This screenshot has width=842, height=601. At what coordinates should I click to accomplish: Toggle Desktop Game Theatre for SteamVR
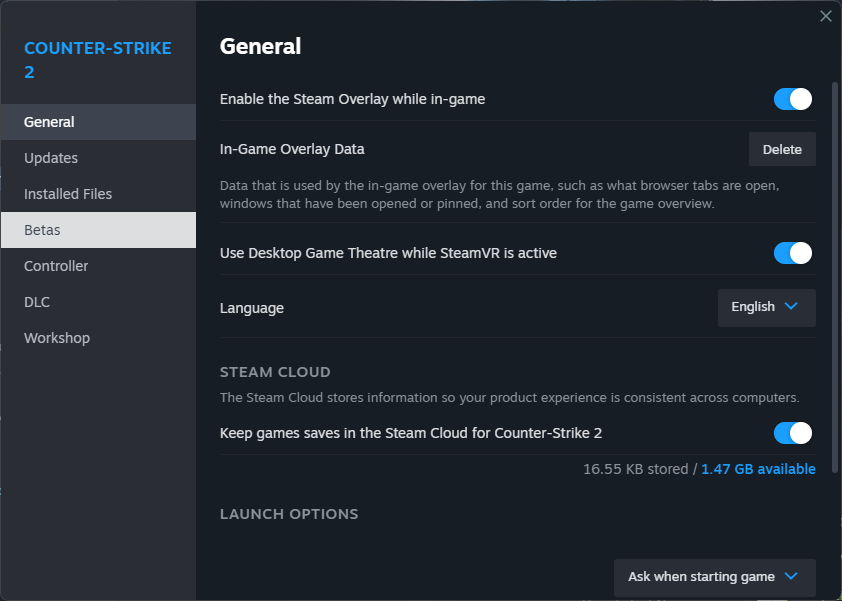click(793, 253)
